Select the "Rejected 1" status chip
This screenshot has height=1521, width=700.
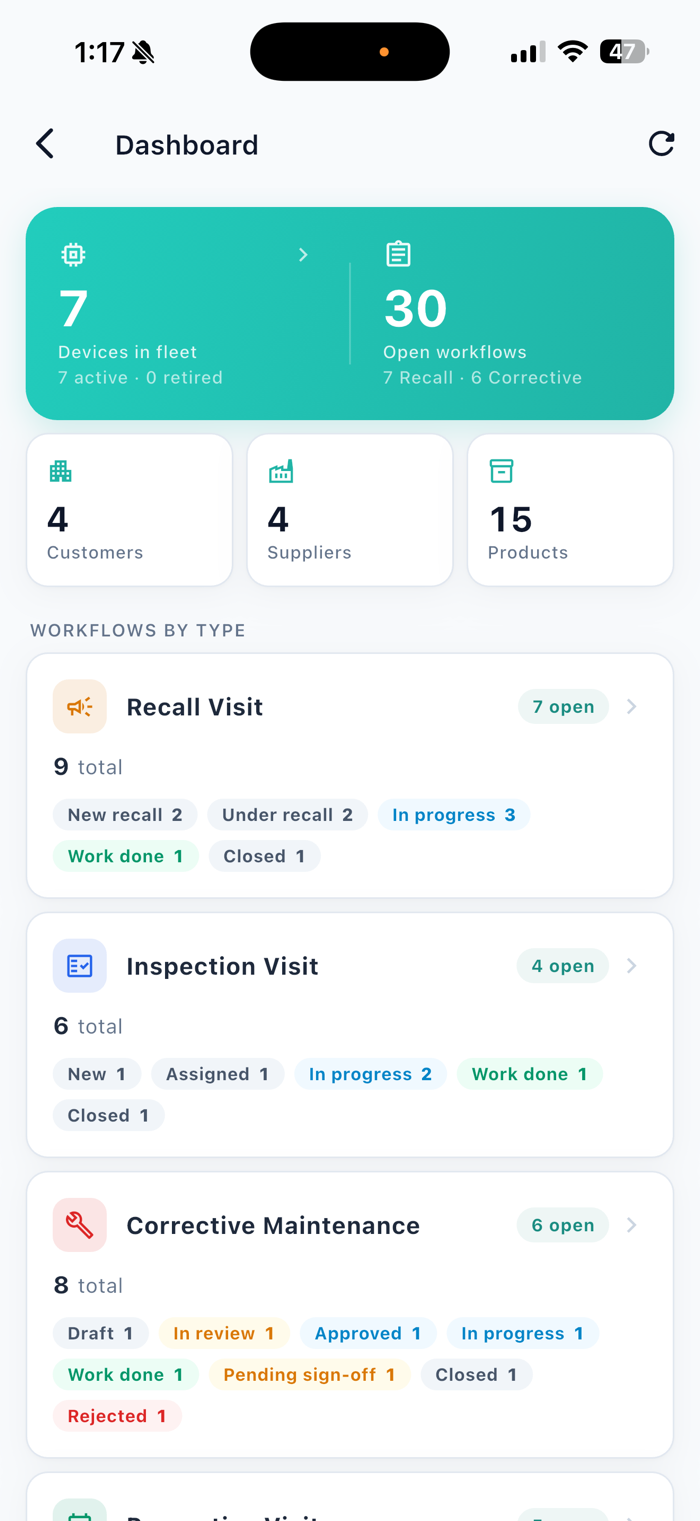[117, 1416]
